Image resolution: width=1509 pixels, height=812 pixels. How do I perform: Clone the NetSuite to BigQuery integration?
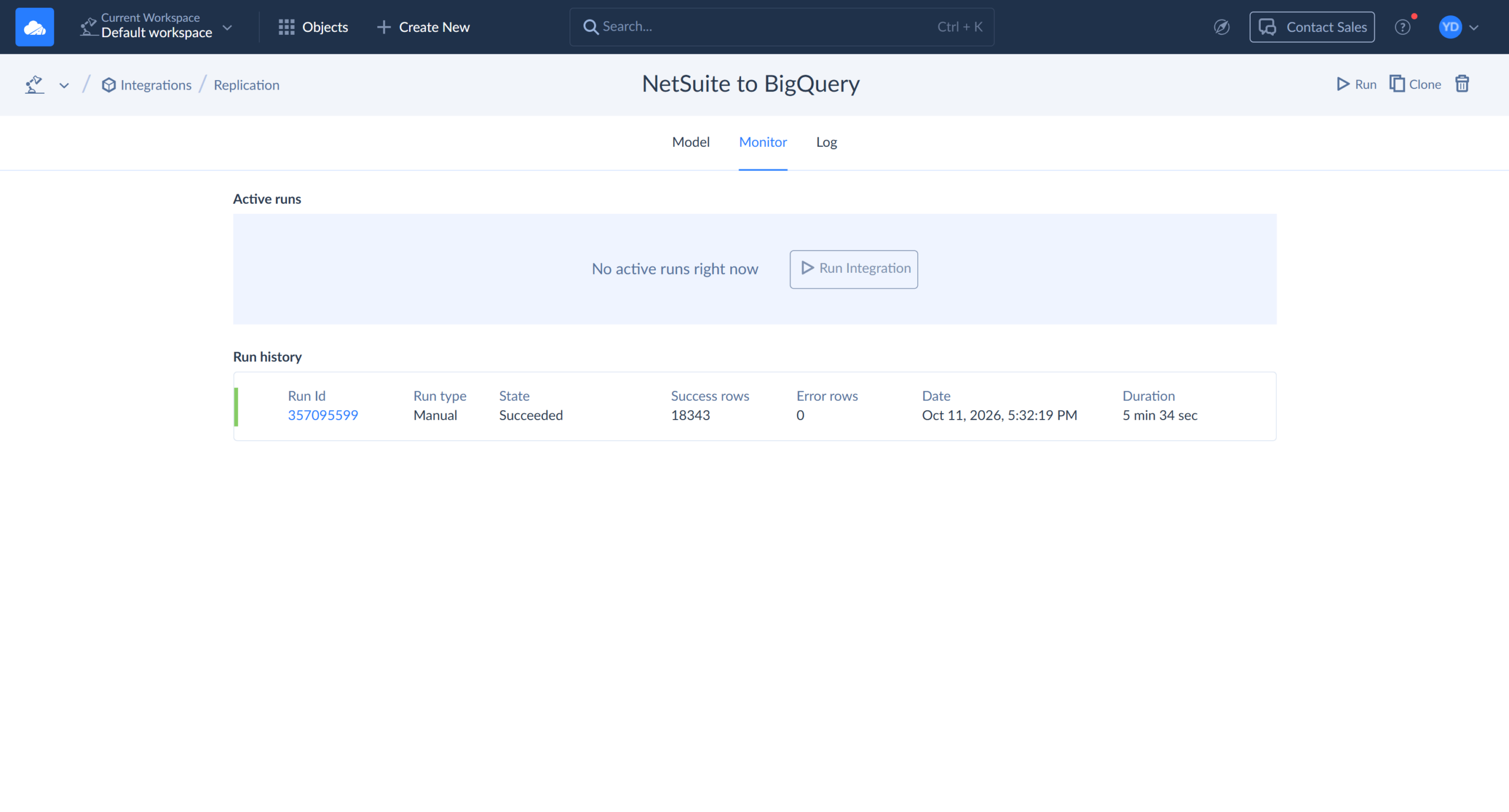pos(1415,84)
